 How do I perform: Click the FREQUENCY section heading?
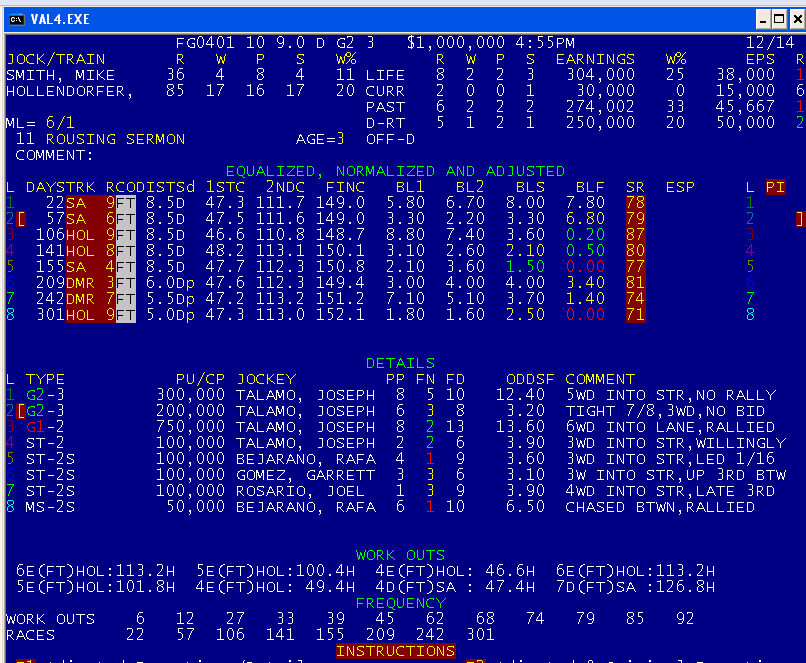pos(400,603)
